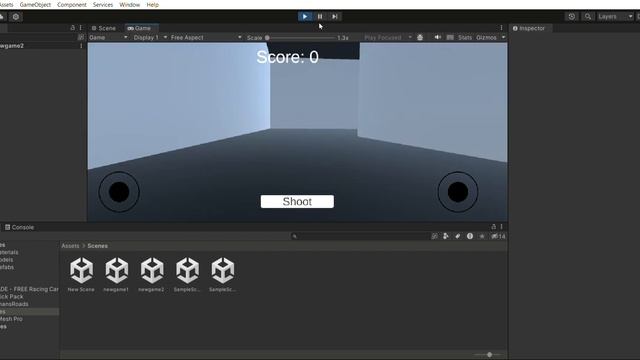Open the Hierarchy panel three-dot menu

point(81,28)
